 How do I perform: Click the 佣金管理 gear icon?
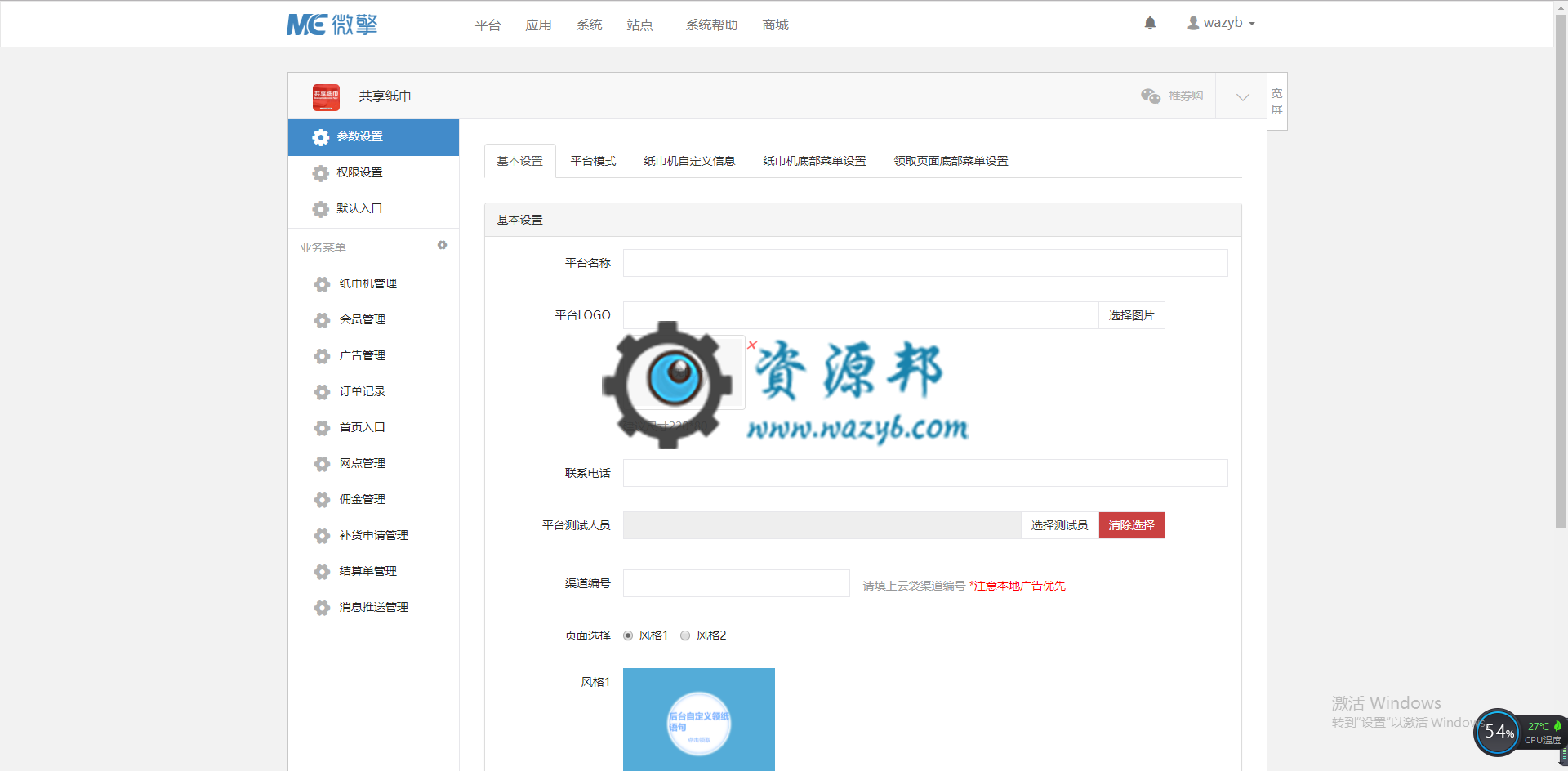click(x=323, y=500)
